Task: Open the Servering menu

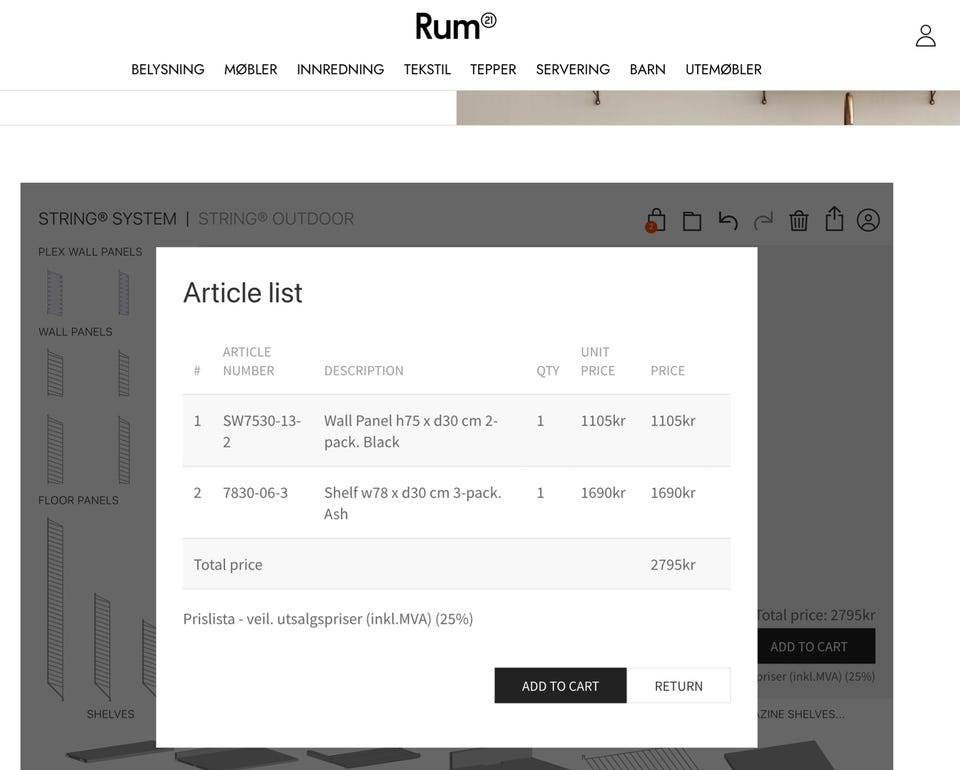Action: [572, 69]
